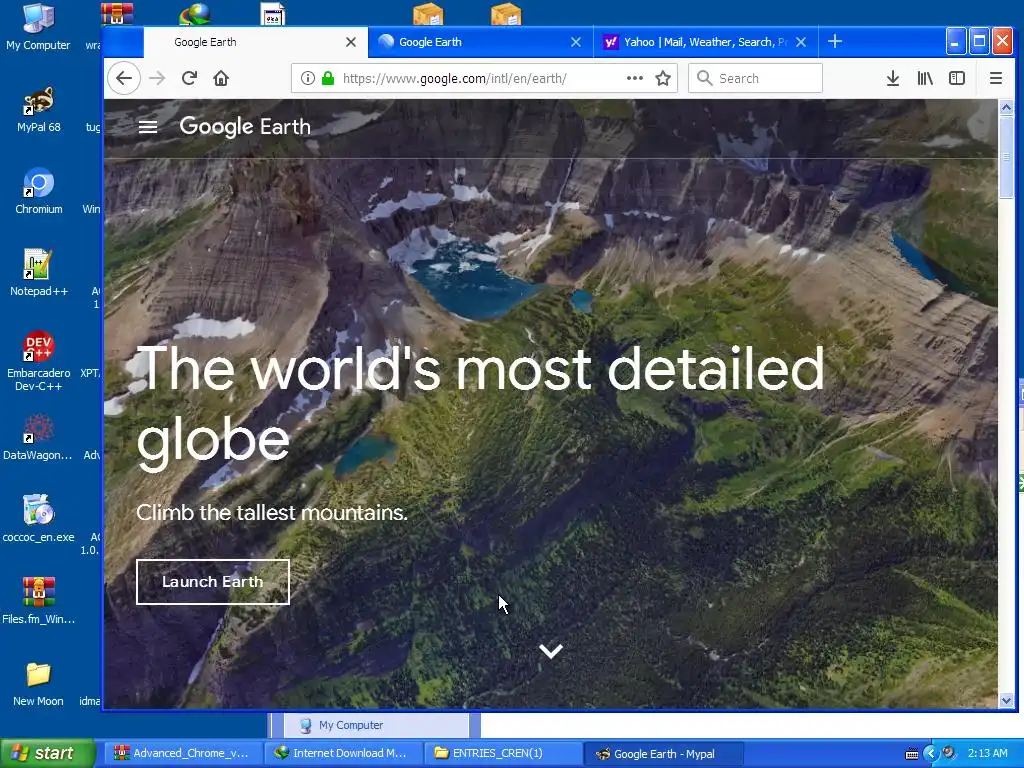Screen dimensions: 1024x768
Task: Click the vertical scrollbar thumb
Action: tap(1006, 157)
